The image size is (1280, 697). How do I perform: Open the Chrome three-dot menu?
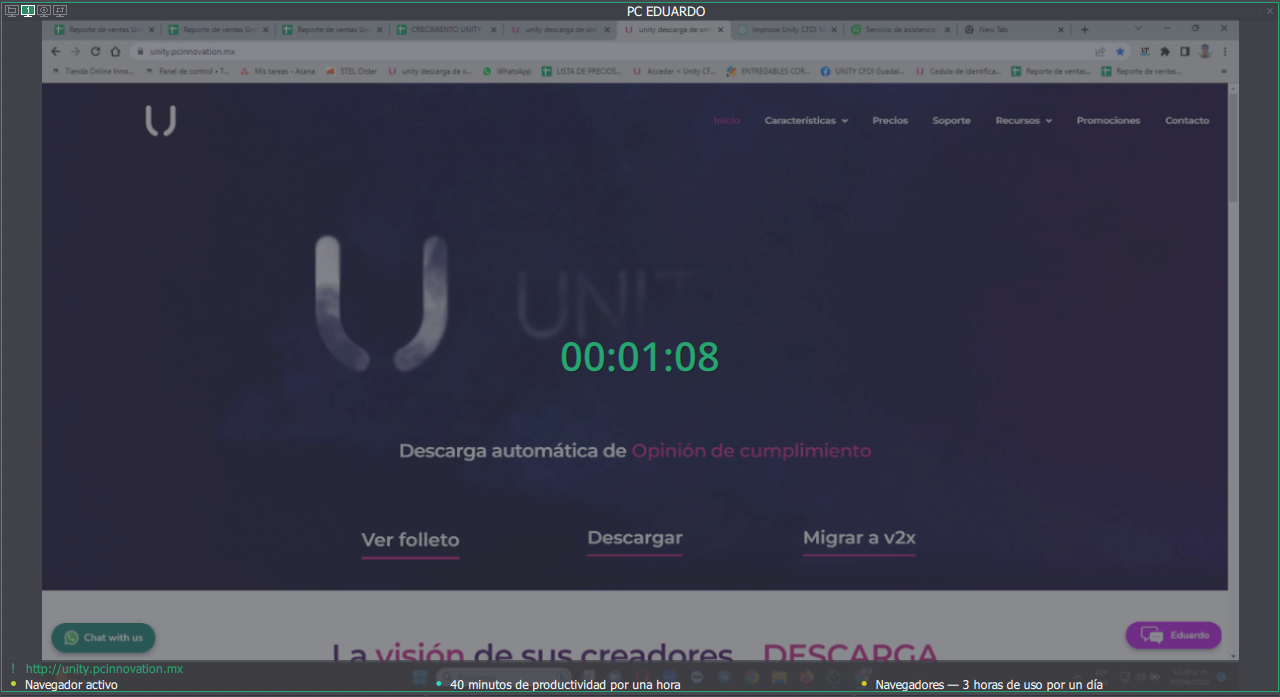coord(1225,51)
